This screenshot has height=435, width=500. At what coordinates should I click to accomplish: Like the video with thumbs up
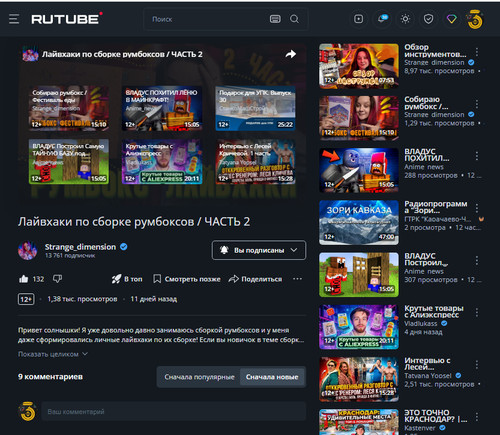click(24, 279)
